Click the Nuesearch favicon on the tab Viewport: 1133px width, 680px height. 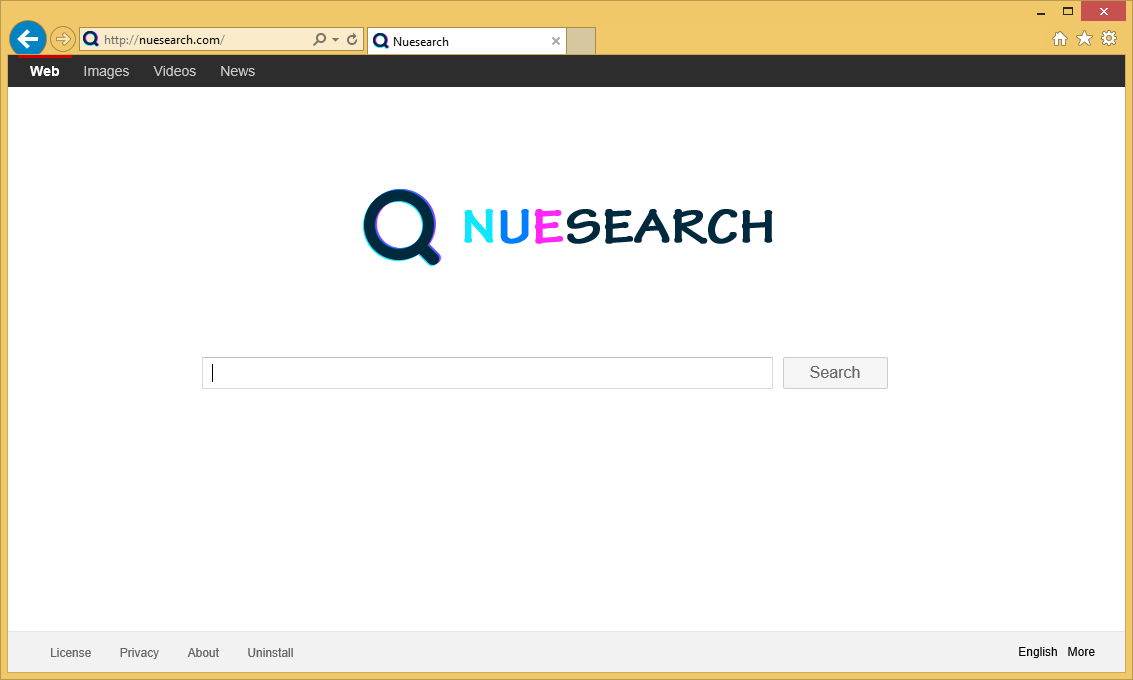pos(381,41)
